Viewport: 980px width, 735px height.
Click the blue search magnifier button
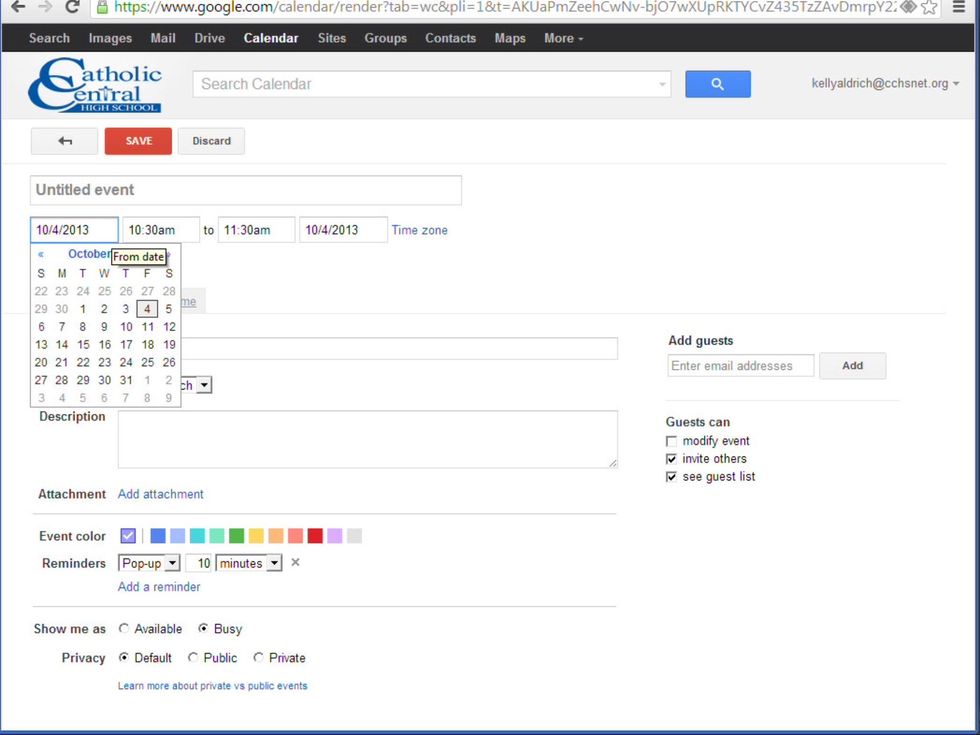717,84
